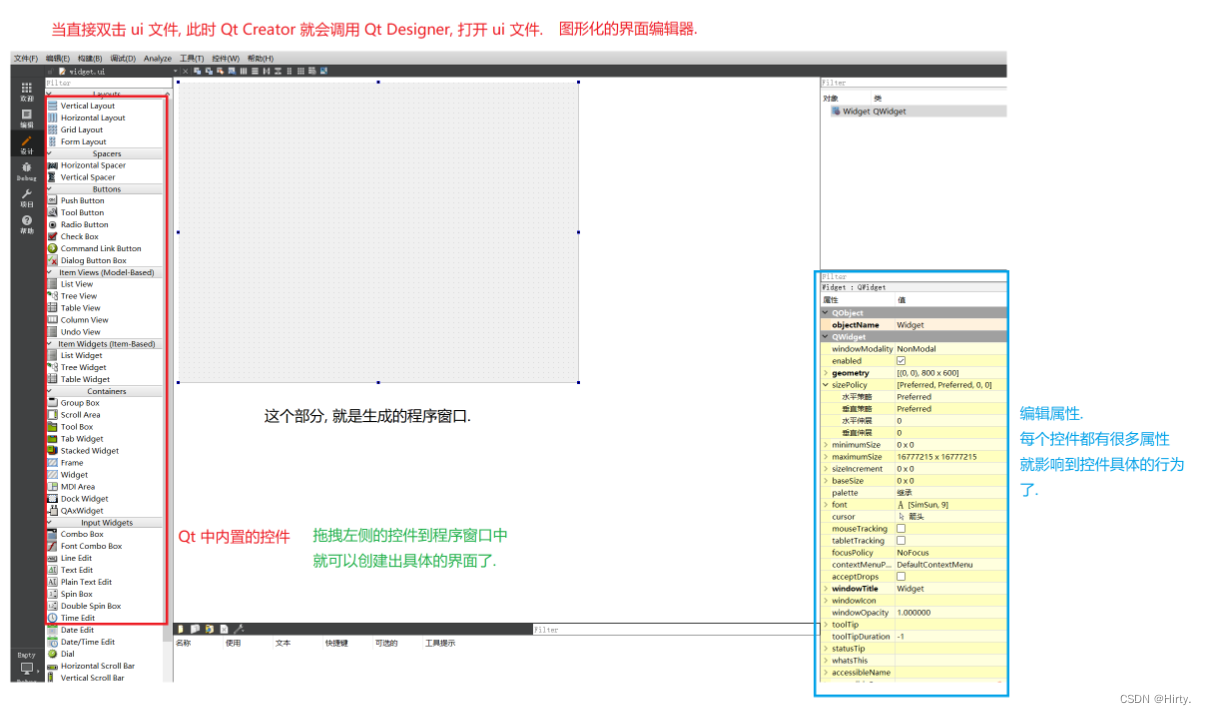Toggle the tabletTracking checkbox
Image resolution: width=1206 pixels, height=715 pixels.
901,541
